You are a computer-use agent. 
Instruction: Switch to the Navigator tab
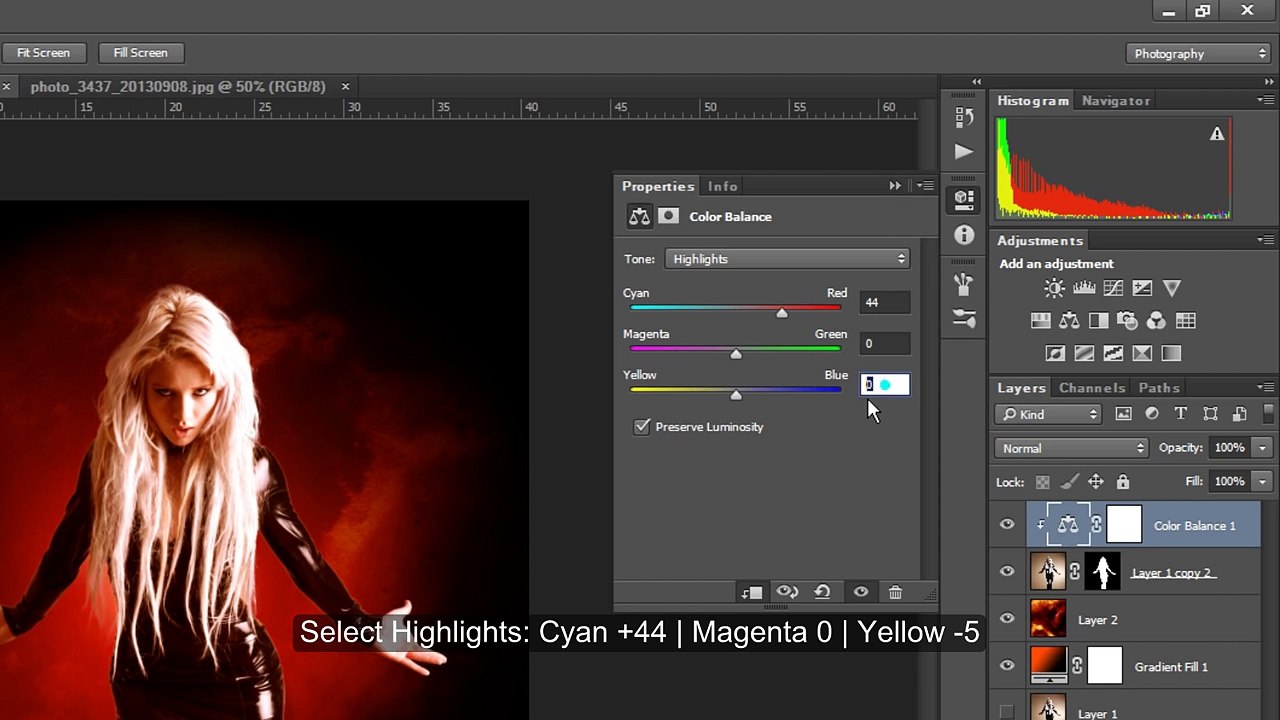point(1116,101)
